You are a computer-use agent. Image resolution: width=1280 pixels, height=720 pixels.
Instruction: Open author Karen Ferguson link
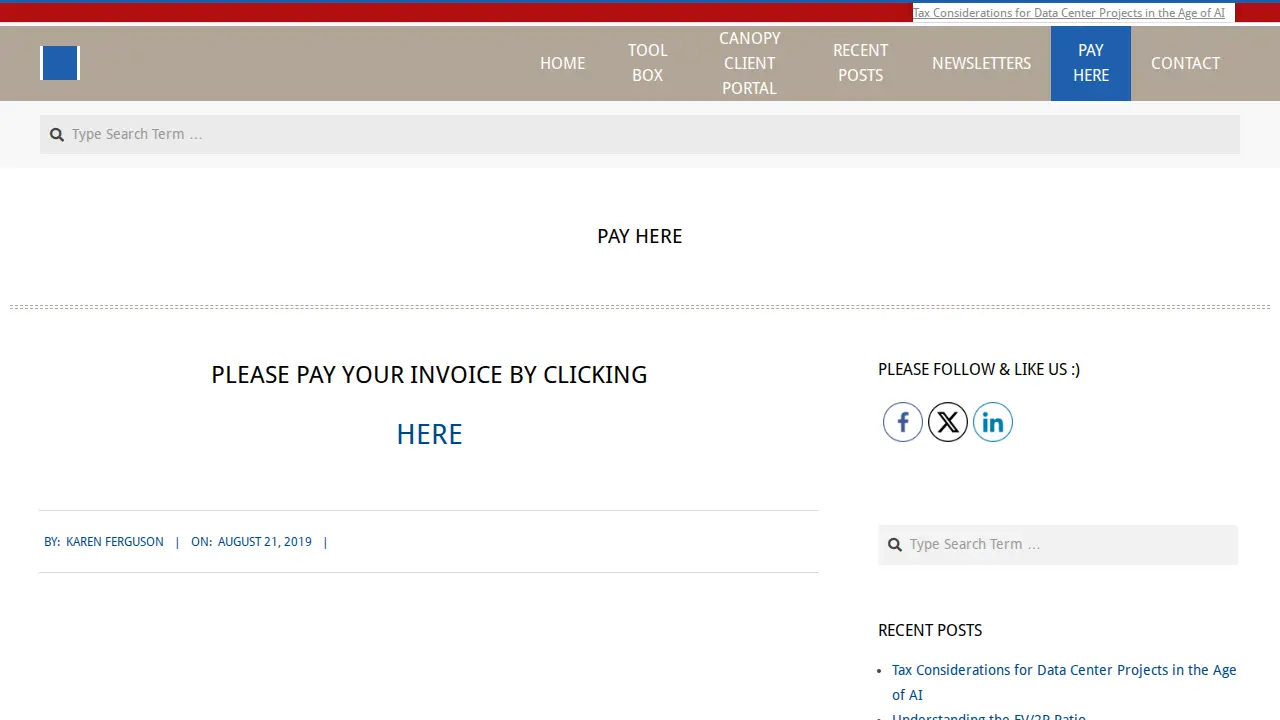(115, 542)
